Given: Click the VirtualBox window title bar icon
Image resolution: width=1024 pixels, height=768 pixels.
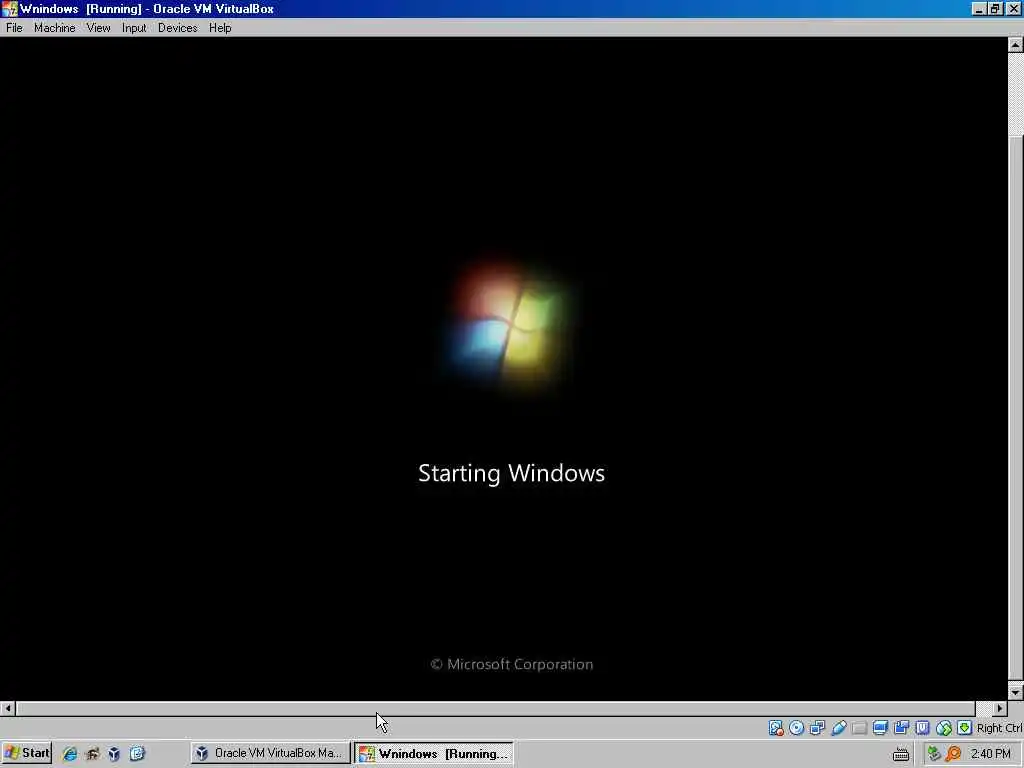Looking at the screenshot, I should pos(9,8).
